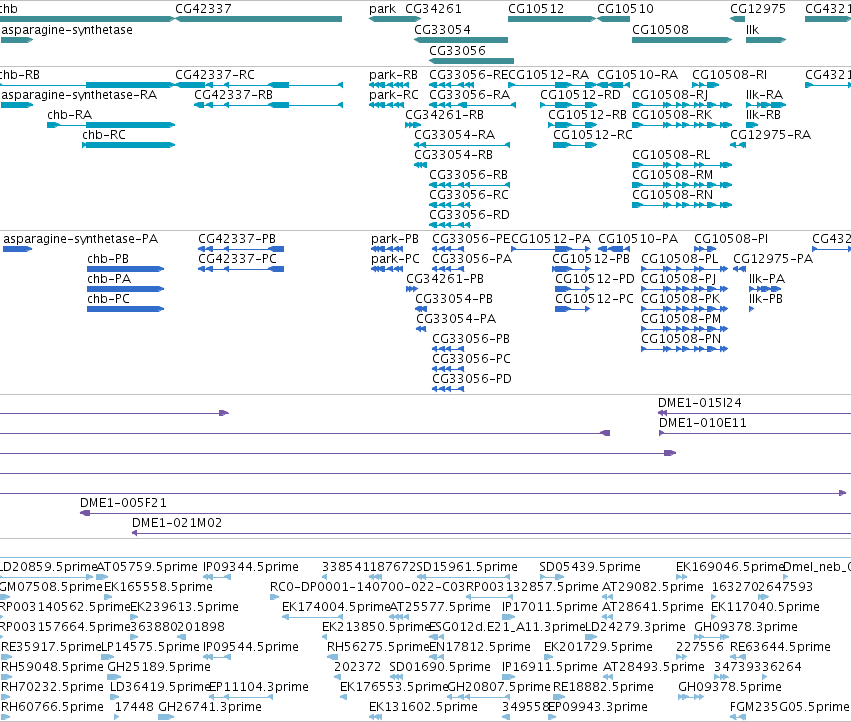This screenshot has height=722, width=851.
Task: Select the asparagine-synthetase gene label
Action: 67,30
